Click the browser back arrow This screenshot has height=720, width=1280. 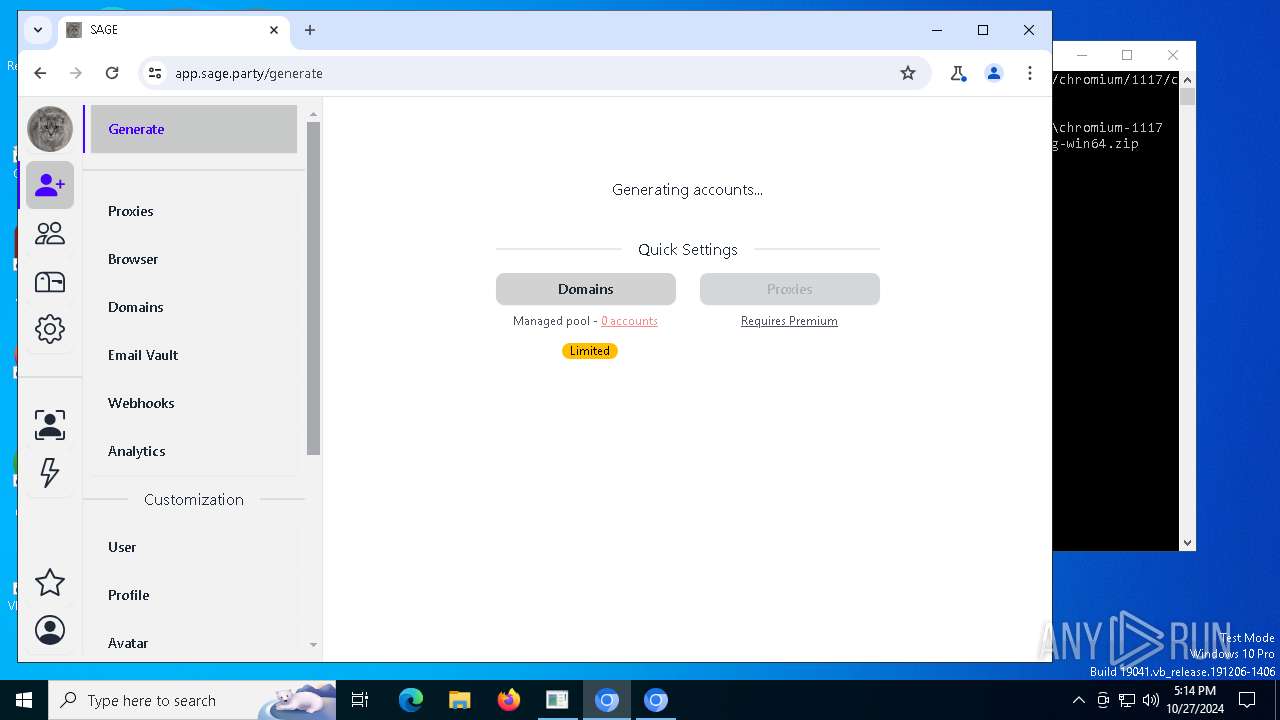point(40,73)
